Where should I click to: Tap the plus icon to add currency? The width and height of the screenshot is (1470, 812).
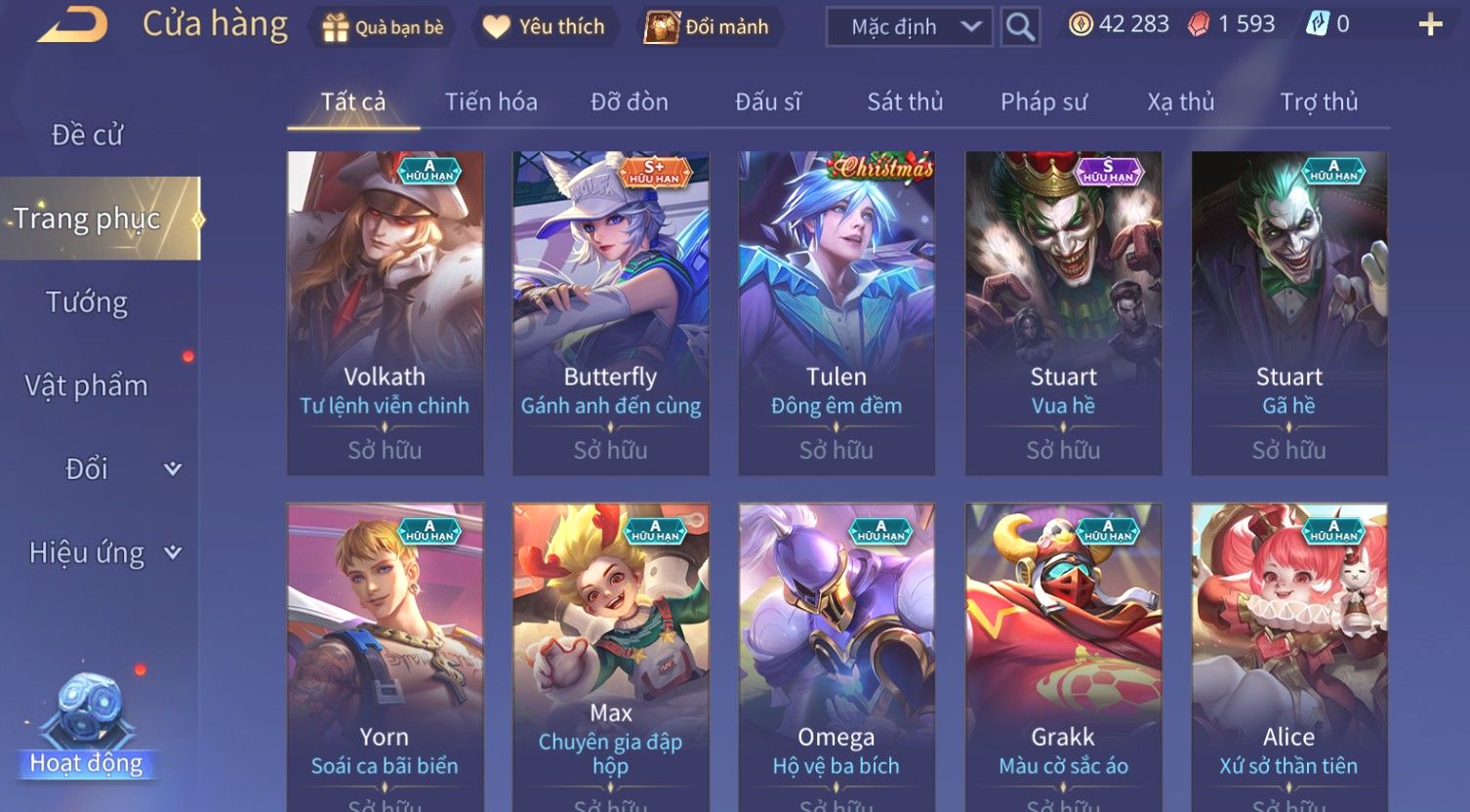[x=1430, y=25]
